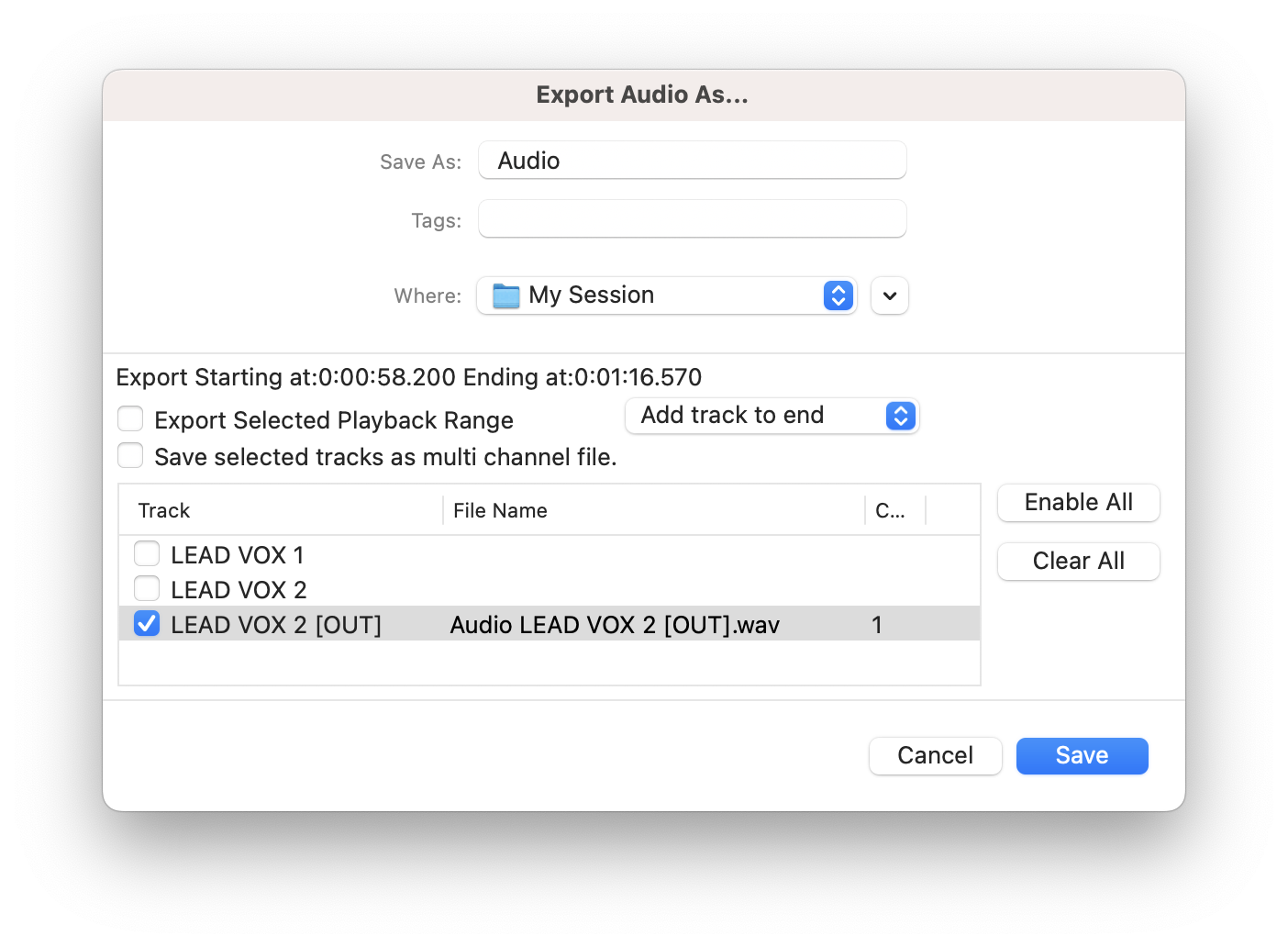Image resolution: width=1288 pixels, height=947 pixels.
Task: Click the channel count cell showing 1
Action: pyautogui.click(x=877, y=625)
